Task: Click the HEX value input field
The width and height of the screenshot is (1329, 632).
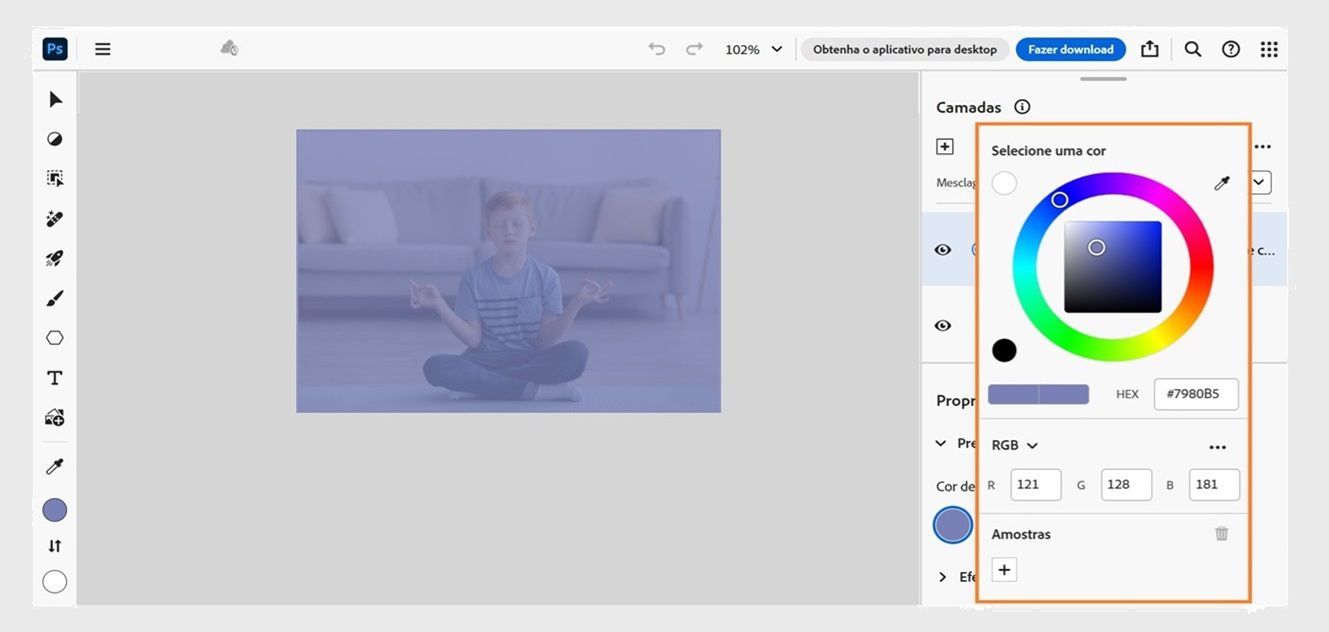Action: tap(1196, 394)
